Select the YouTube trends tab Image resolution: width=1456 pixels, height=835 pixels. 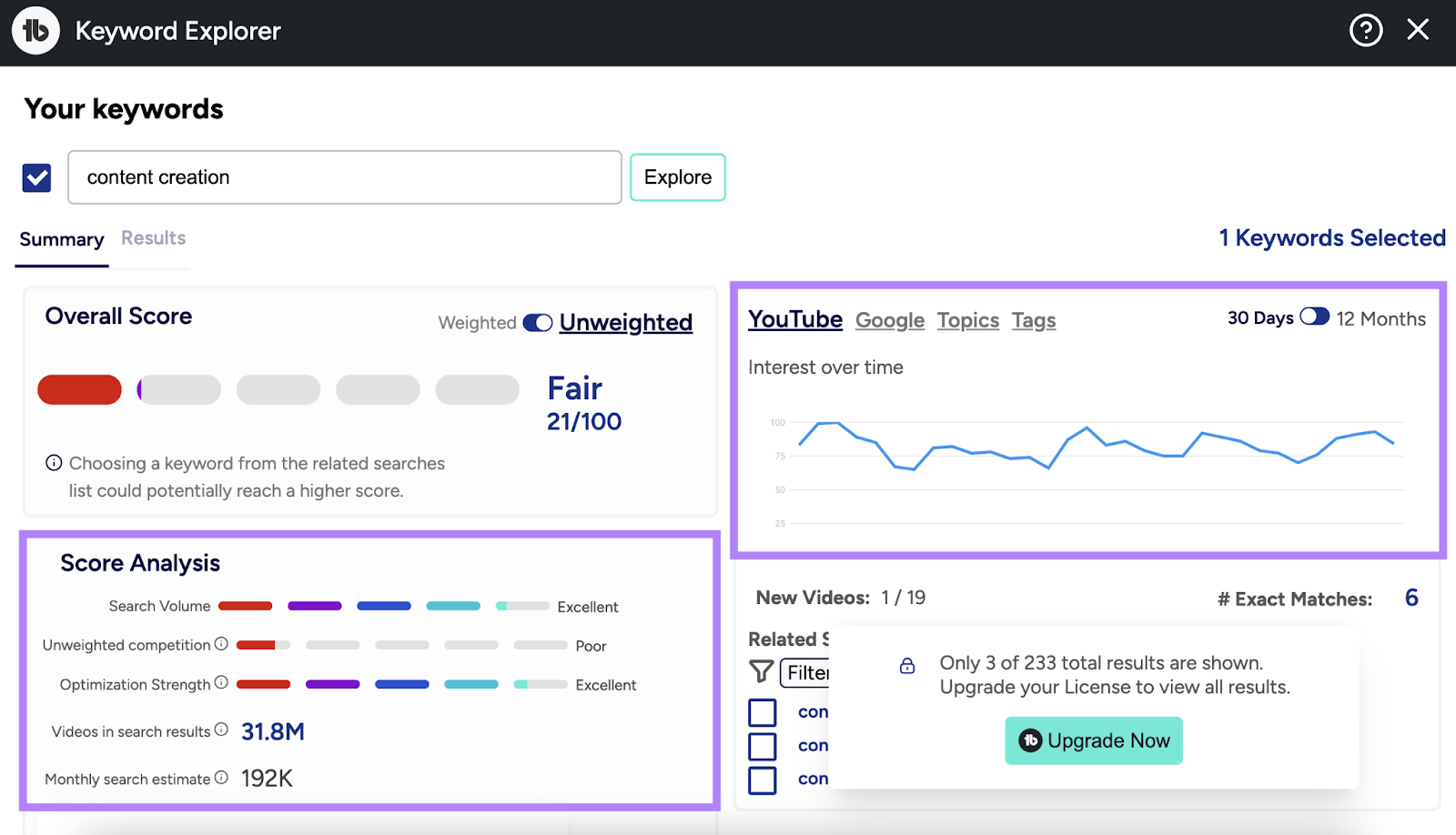[x=795, y=319]
